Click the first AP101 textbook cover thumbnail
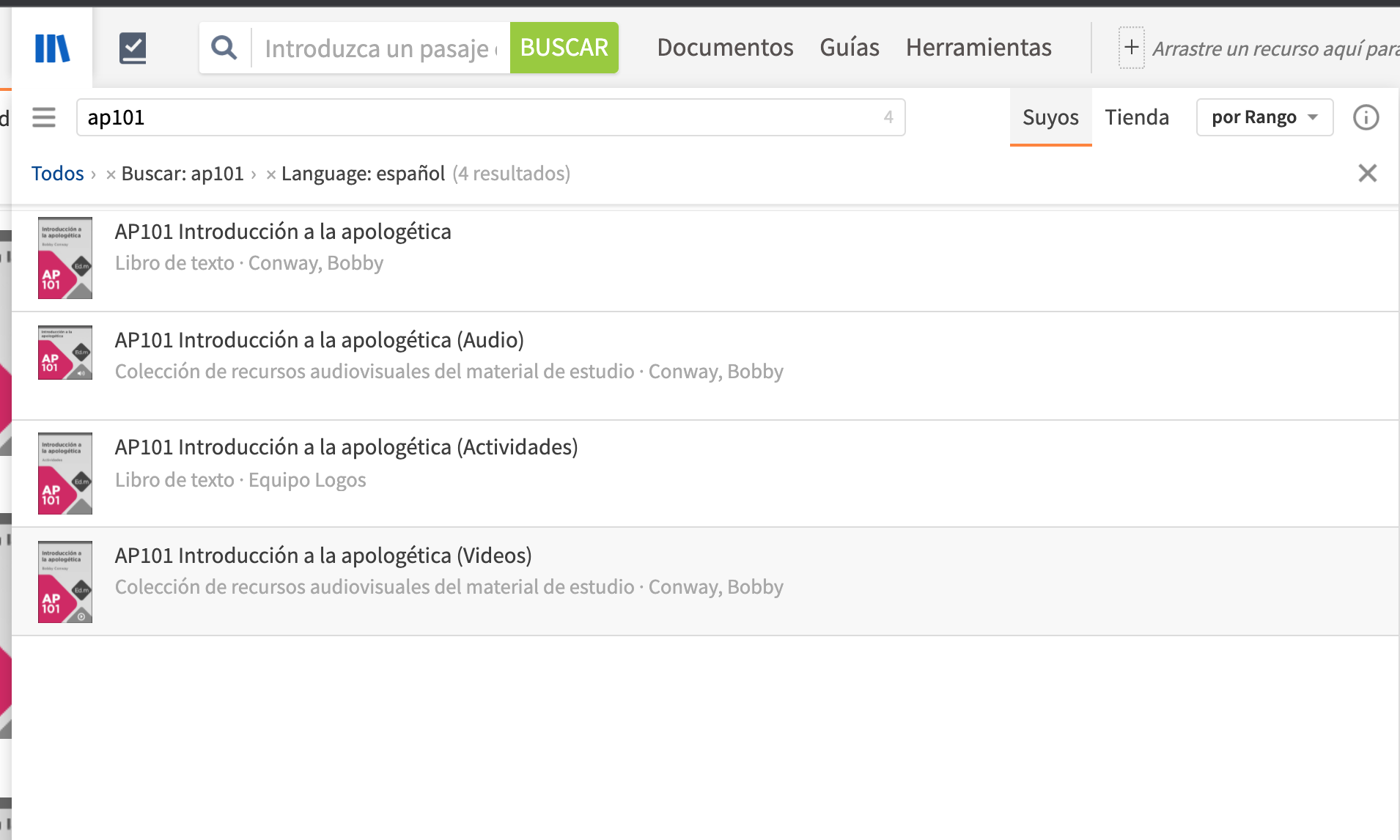Viewport: 1400px width, 840px height. (65, 258)
